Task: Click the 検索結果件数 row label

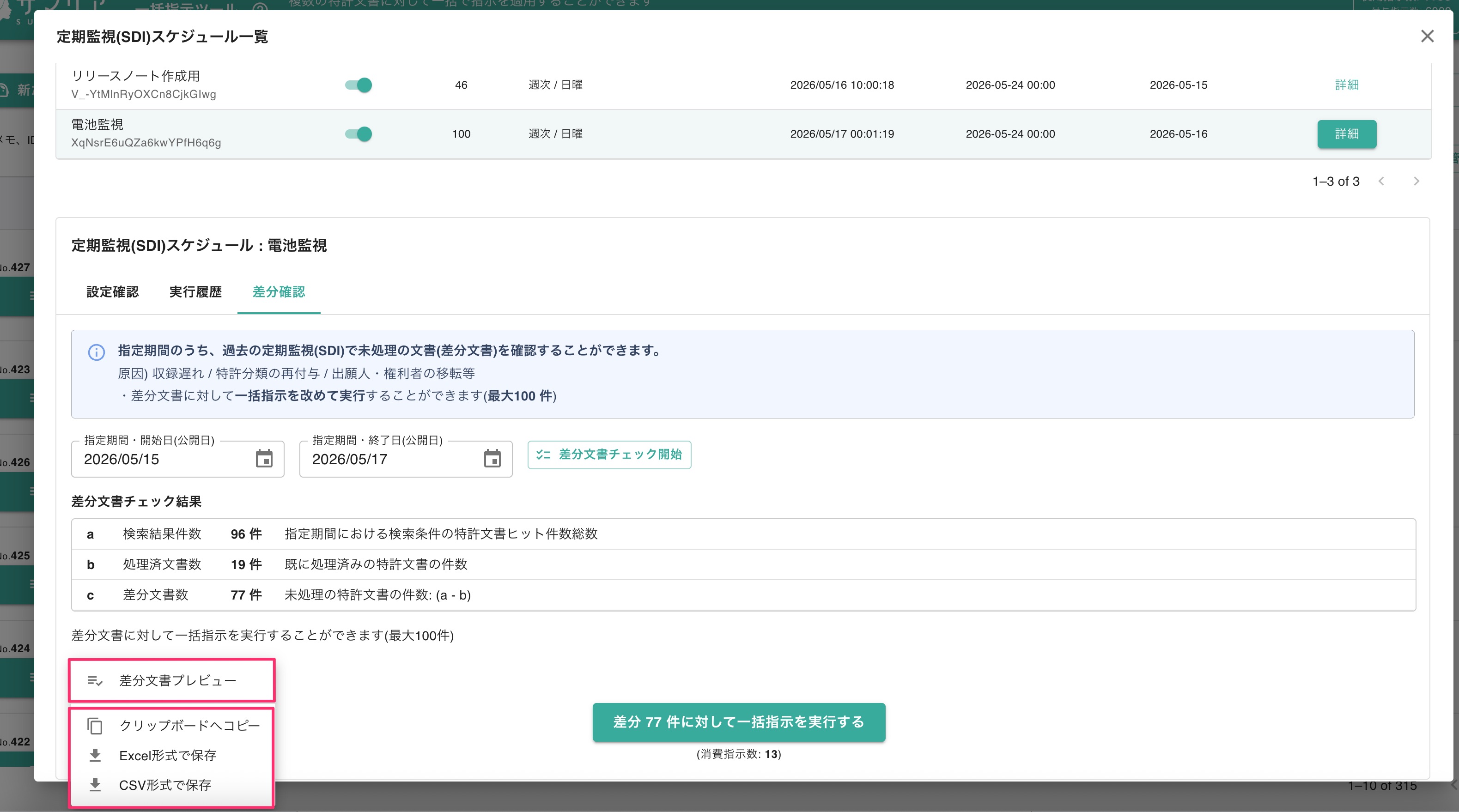Action: tap(162, 534)
